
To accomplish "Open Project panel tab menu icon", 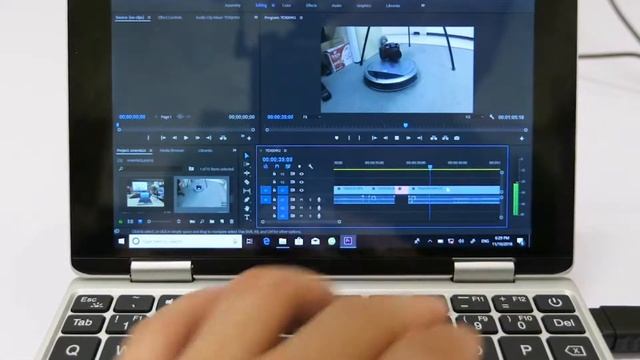I will coord(151,151).
